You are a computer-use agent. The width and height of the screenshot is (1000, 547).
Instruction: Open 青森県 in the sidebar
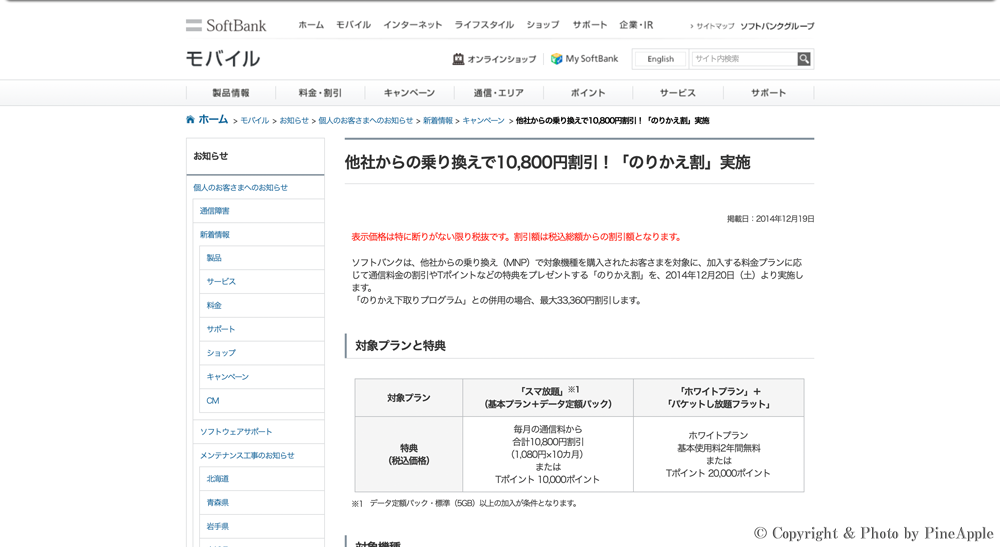point(217,502)
